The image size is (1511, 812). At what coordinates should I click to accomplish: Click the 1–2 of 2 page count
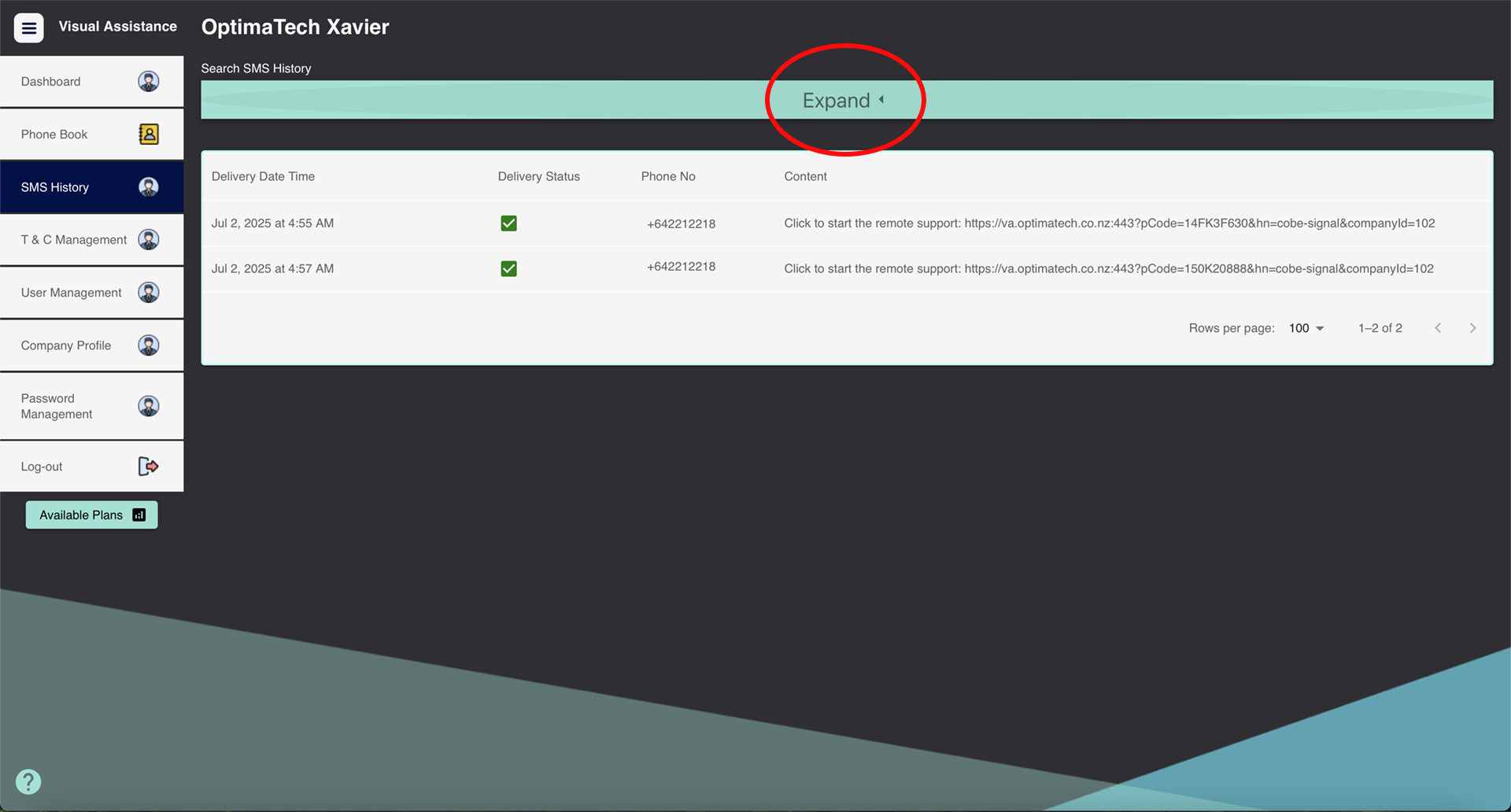coord(1380,328)
